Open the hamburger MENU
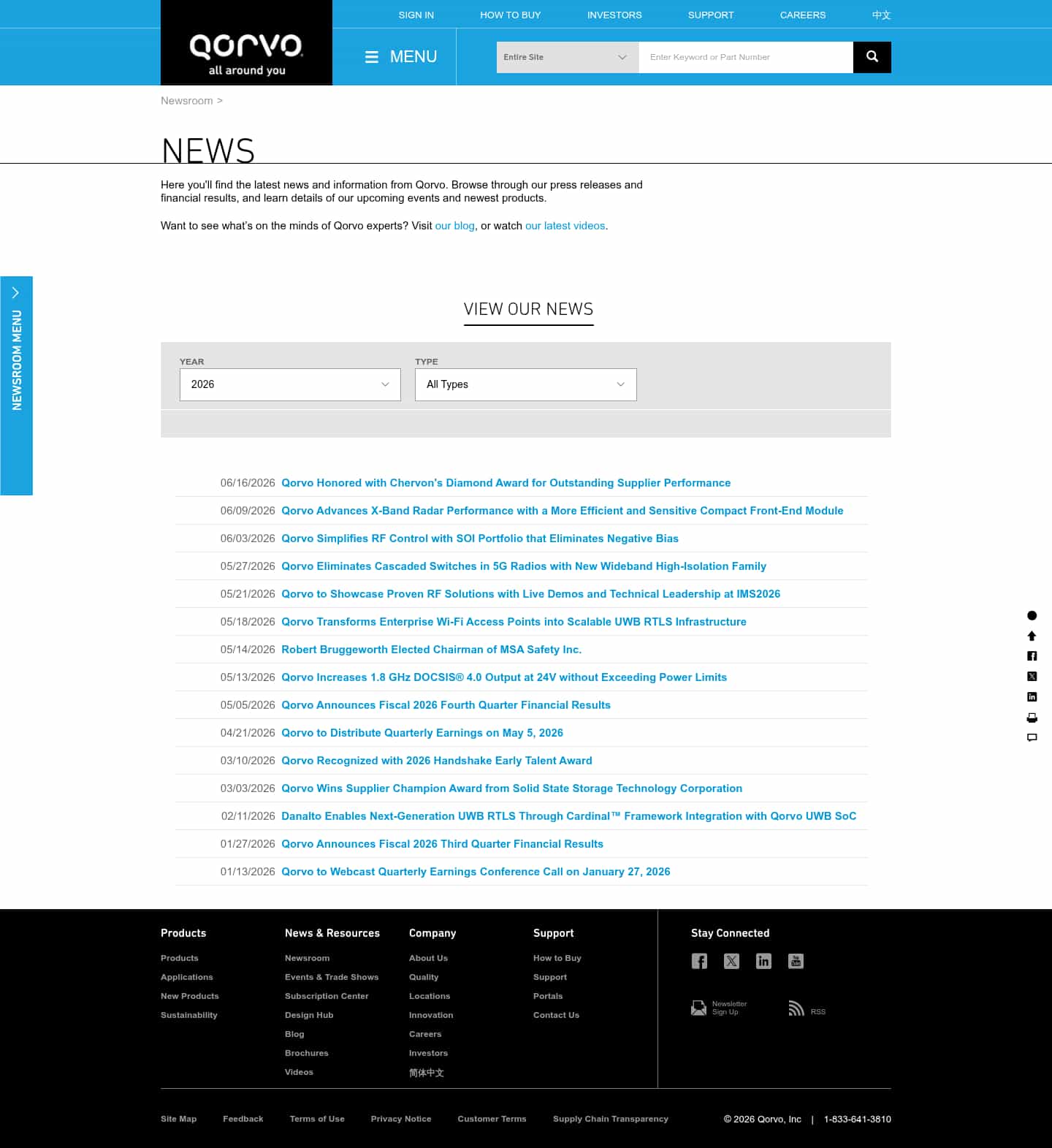 click(401, 57)
